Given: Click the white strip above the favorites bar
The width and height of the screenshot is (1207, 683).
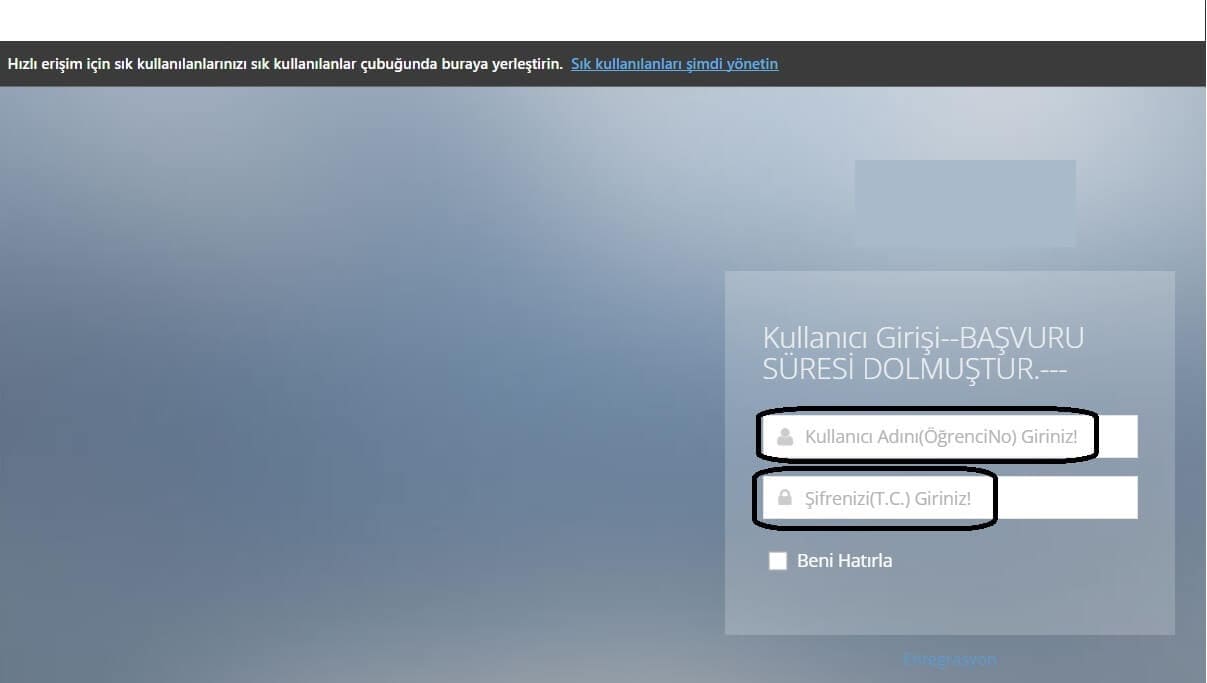Looking at the screenshot, I should tap(600, 20).
